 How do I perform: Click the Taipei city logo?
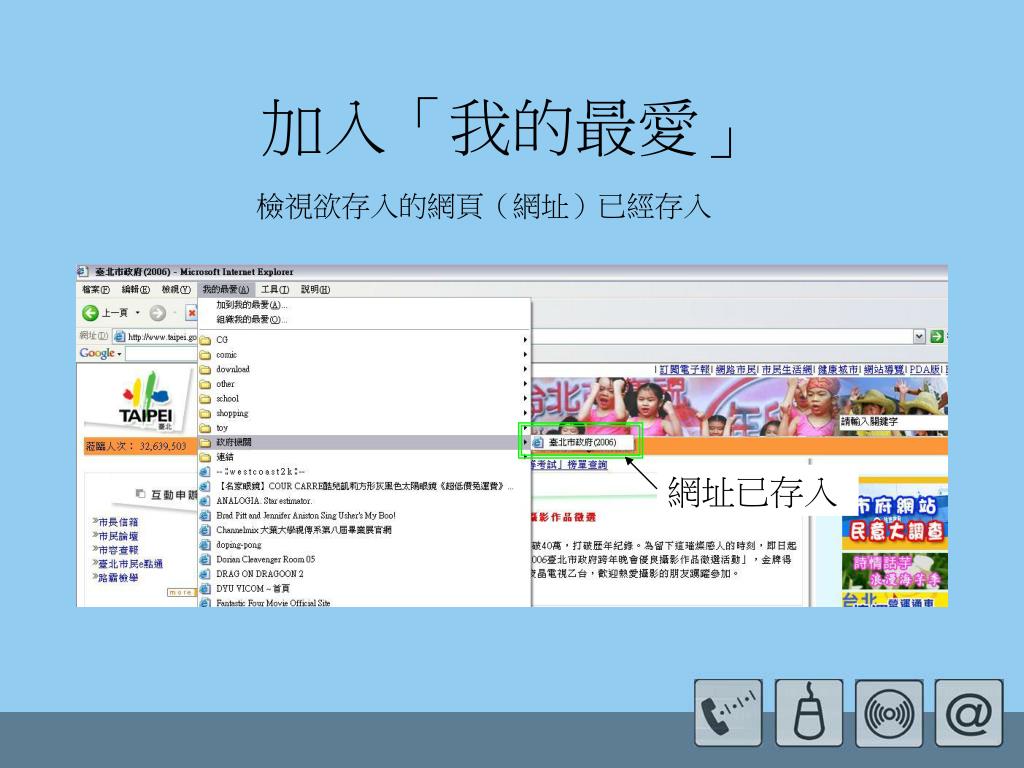pos(146,401)
